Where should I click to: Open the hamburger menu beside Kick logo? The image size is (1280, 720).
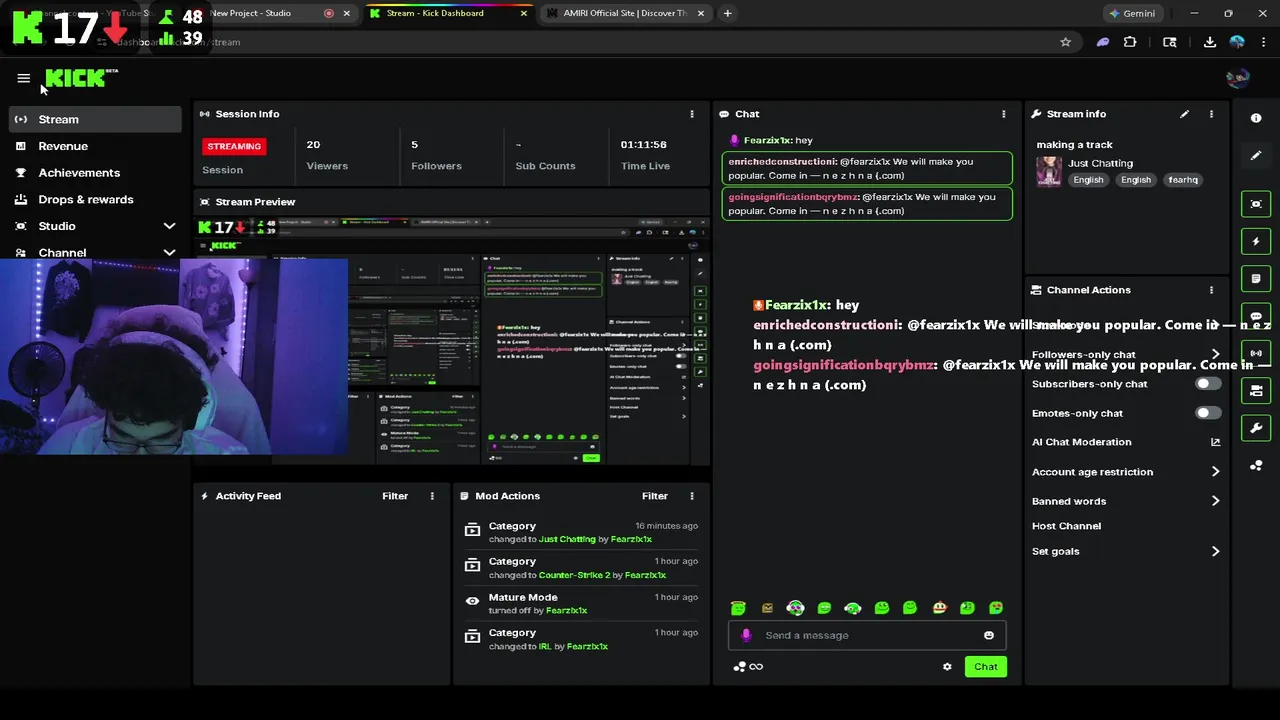[24, 78]
